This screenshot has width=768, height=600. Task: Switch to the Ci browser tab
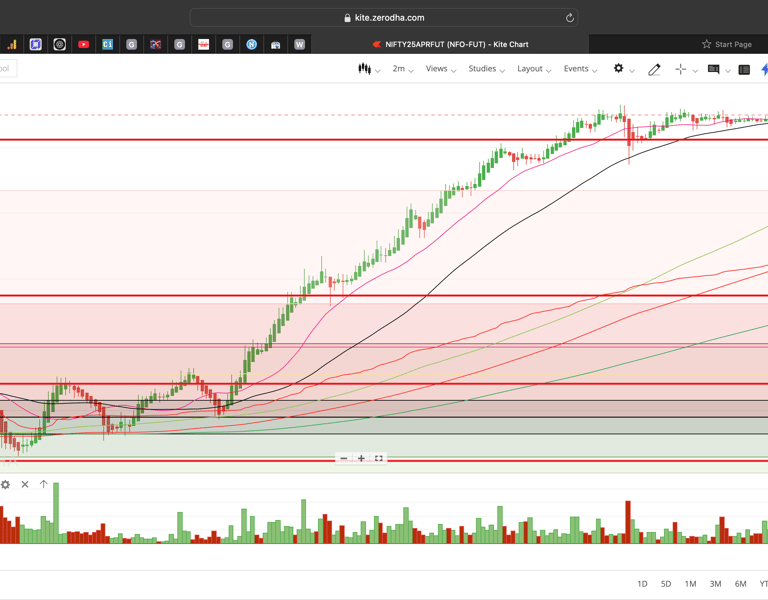(x=107, y=45)
